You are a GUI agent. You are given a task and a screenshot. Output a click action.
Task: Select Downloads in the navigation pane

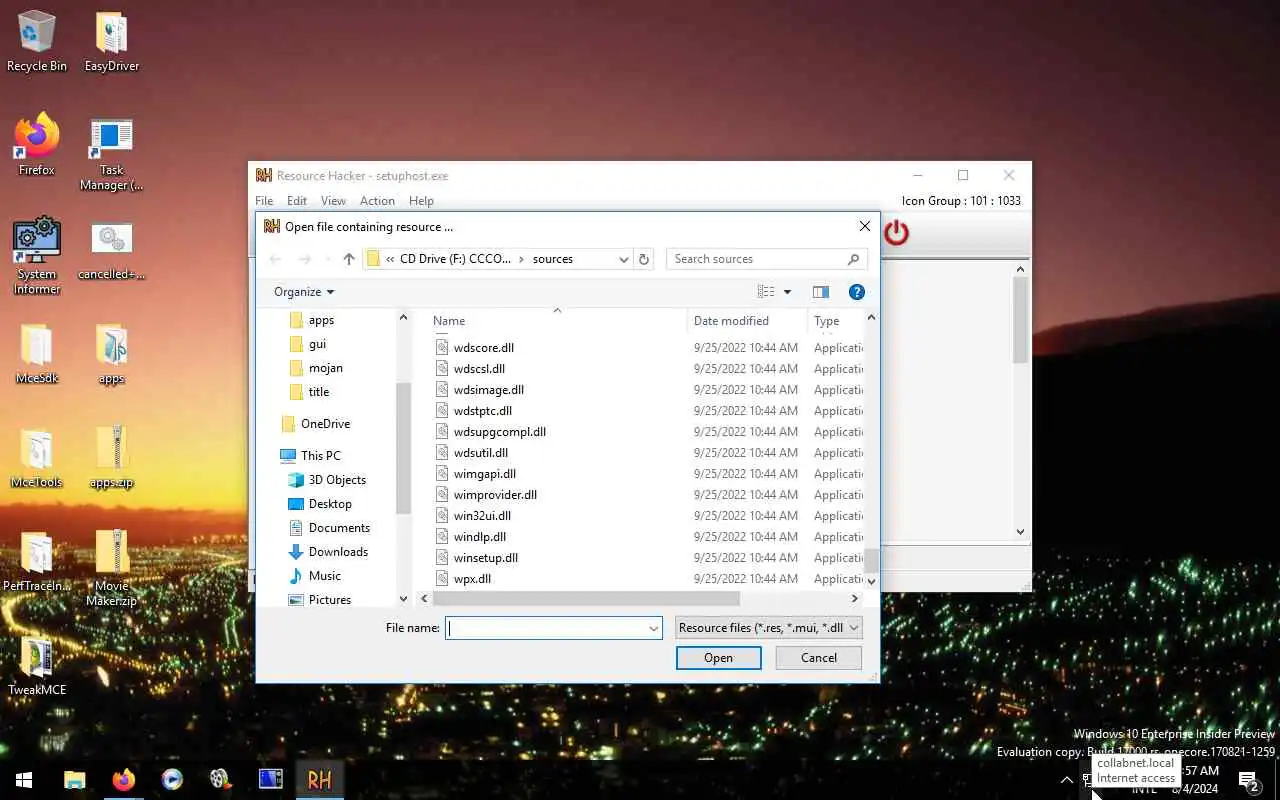338,552
